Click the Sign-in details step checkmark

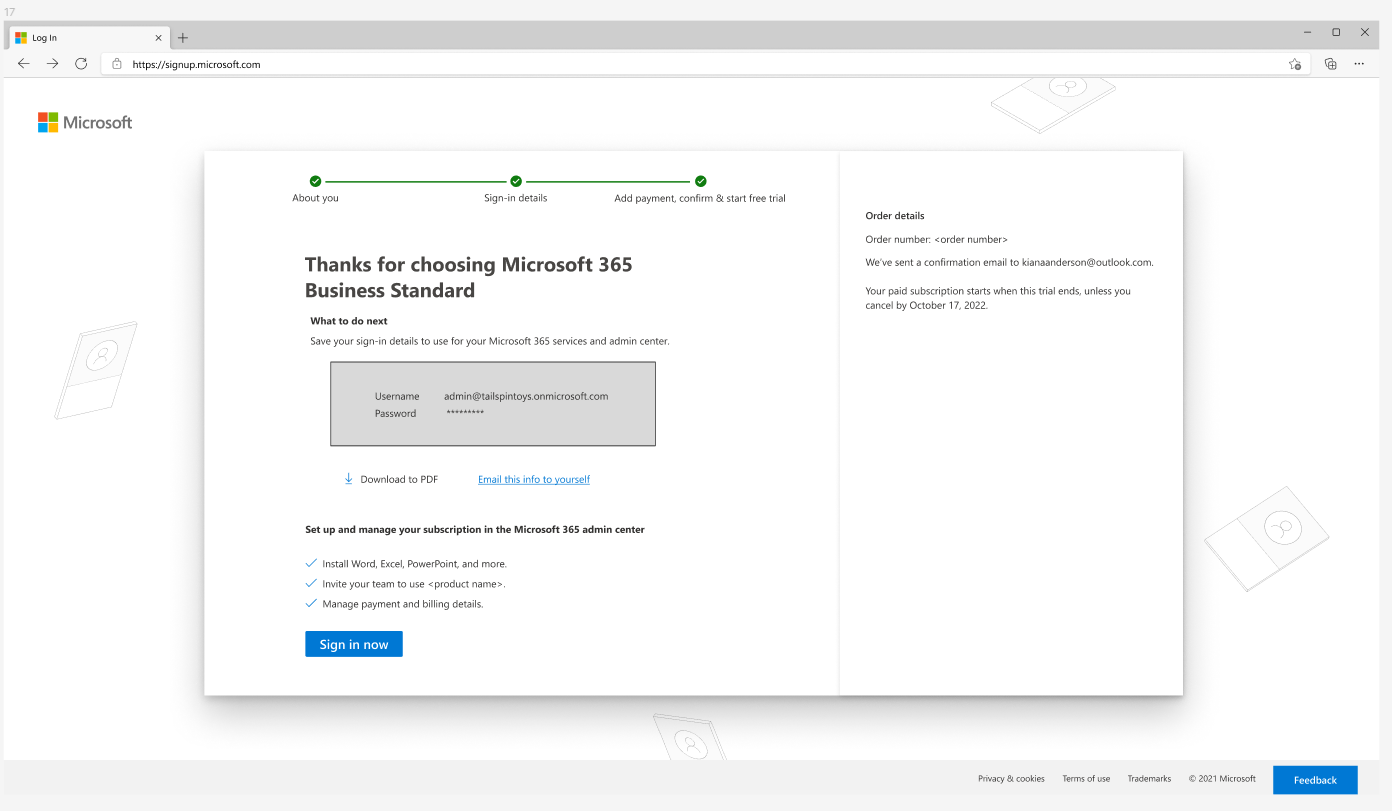coord(516,181)
